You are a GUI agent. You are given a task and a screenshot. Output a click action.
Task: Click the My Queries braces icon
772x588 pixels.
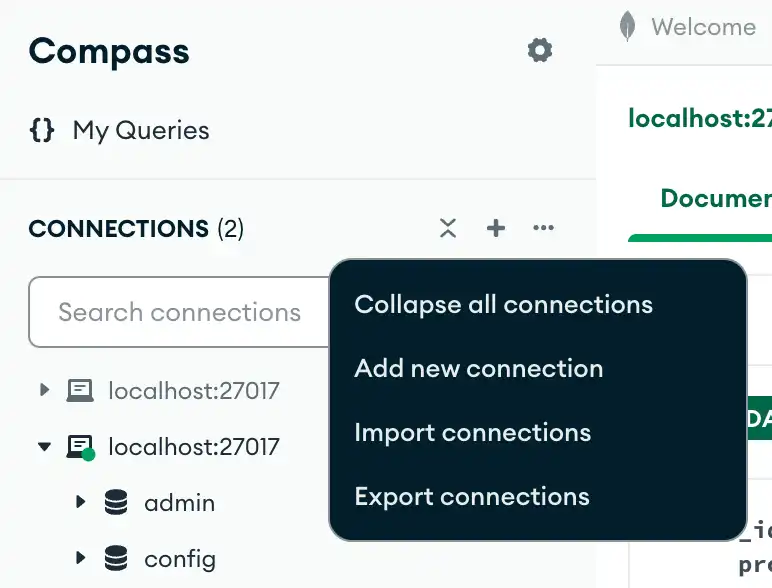(42, 130)
